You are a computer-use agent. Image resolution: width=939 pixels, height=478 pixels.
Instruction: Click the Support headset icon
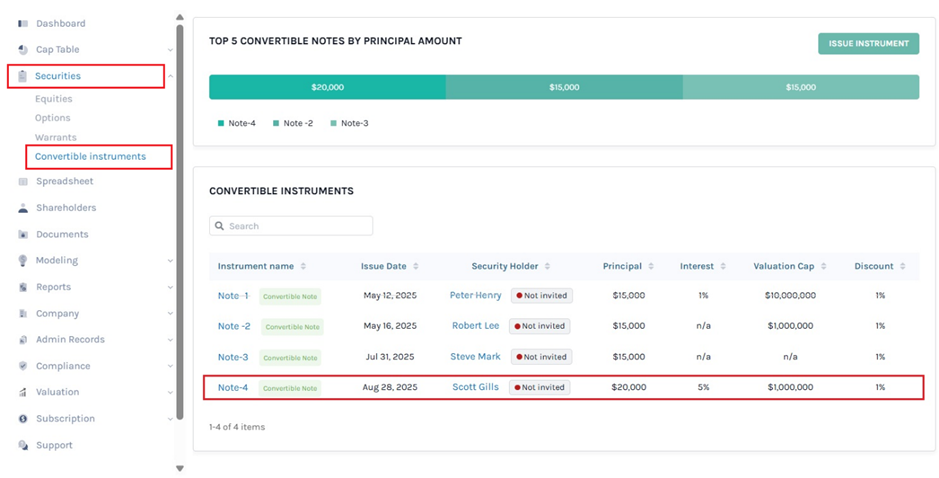coord(23,445)
